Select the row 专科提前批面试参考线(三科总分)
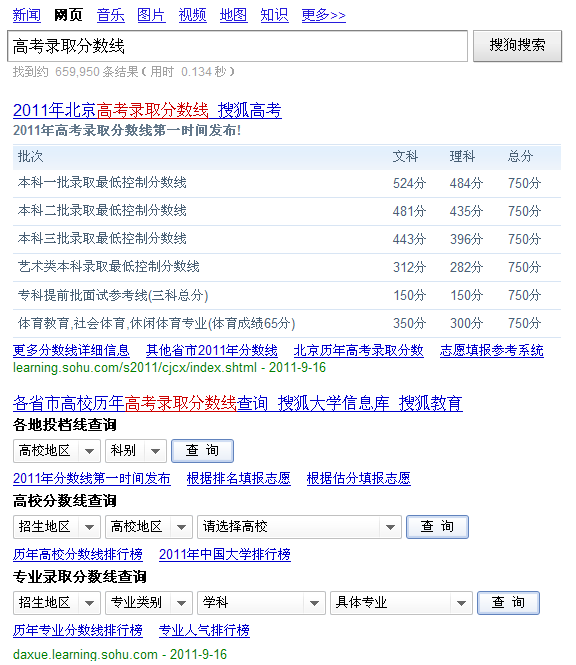Image resolution: width=576 pixels, height=665 pixels. pyautogui.click(x=287, y=295)
